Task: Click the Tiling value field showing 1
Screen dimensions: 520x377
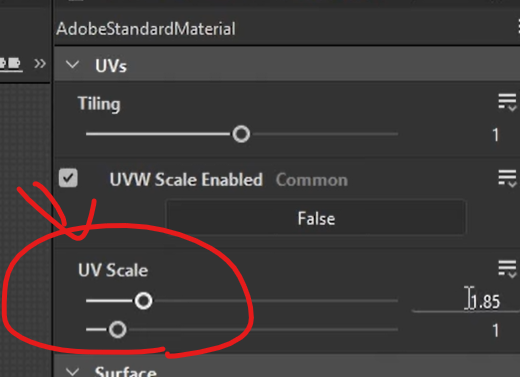Action: 495,135
